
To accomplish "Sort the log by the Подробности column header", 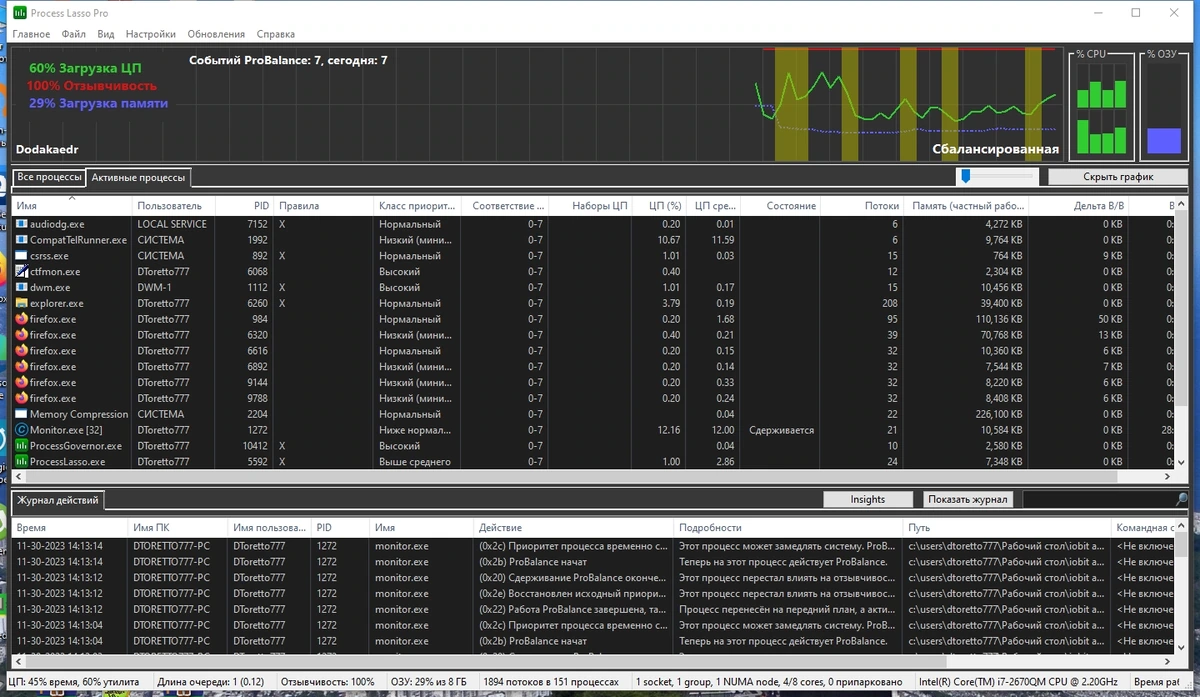I will 789,527.
